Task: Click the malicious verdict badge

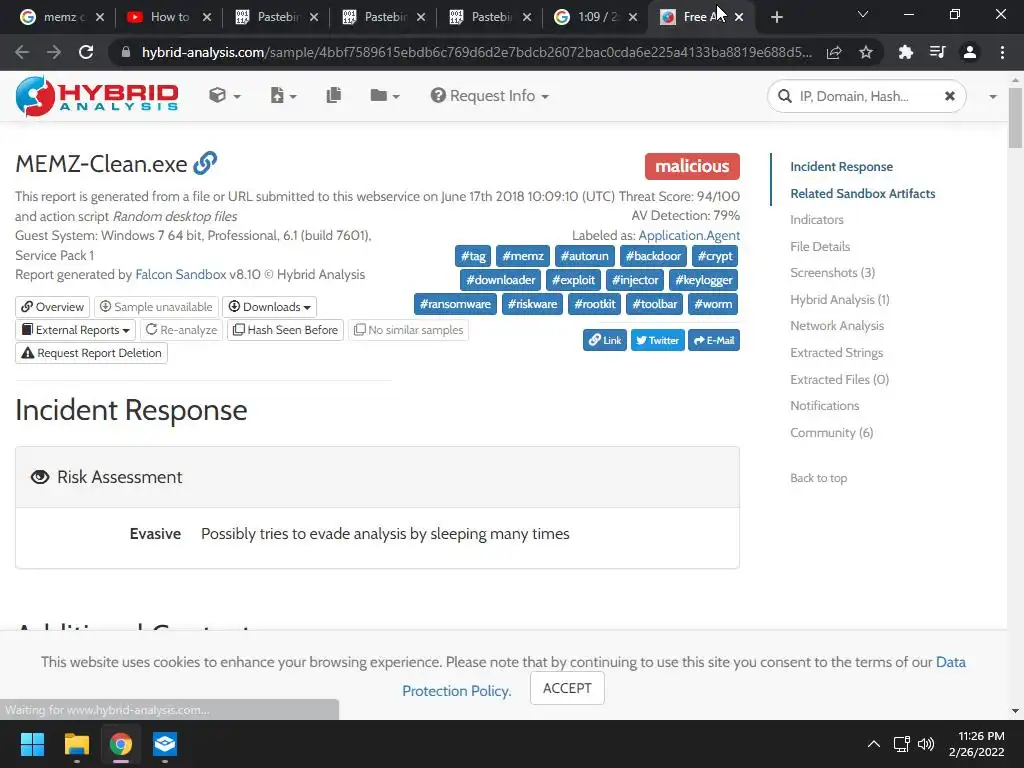Action: (692, 167)
